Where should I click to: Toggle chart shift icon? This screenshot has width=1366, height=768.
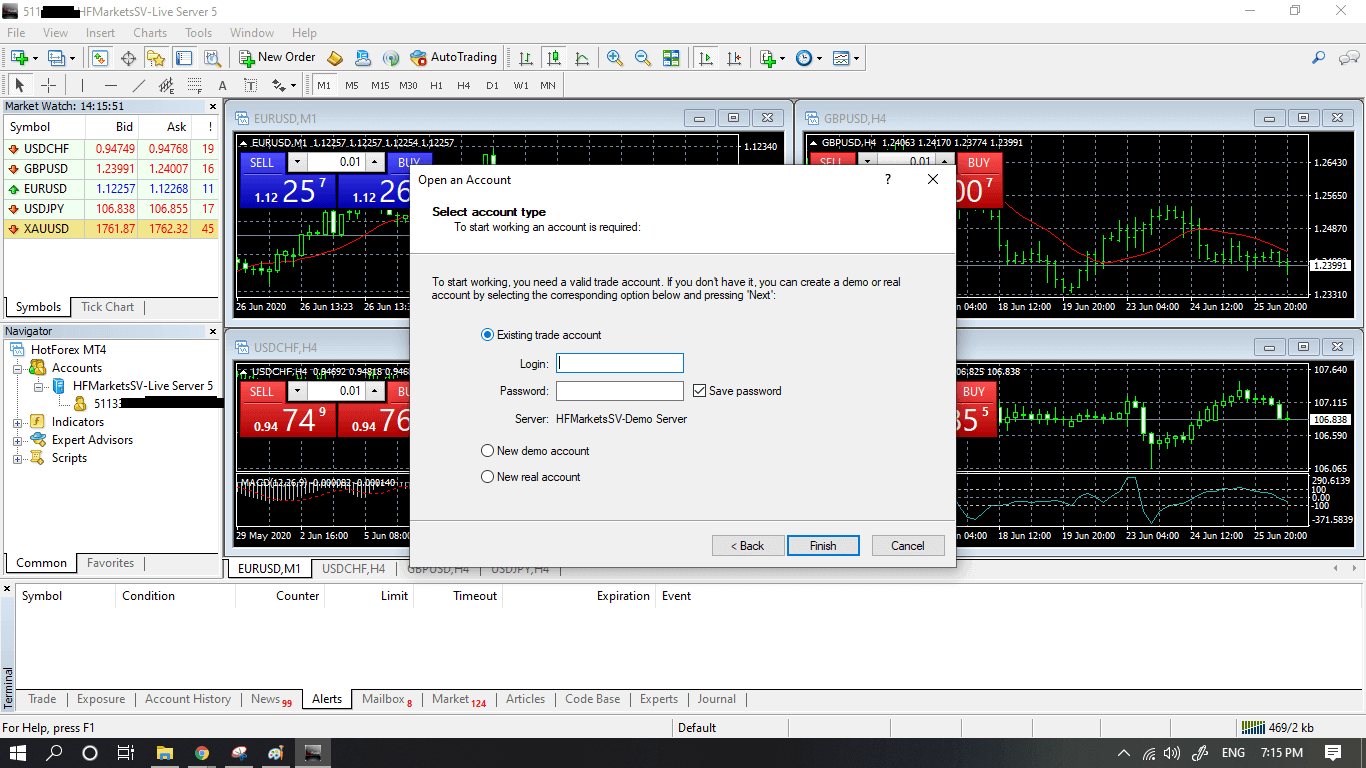point(734,58)
